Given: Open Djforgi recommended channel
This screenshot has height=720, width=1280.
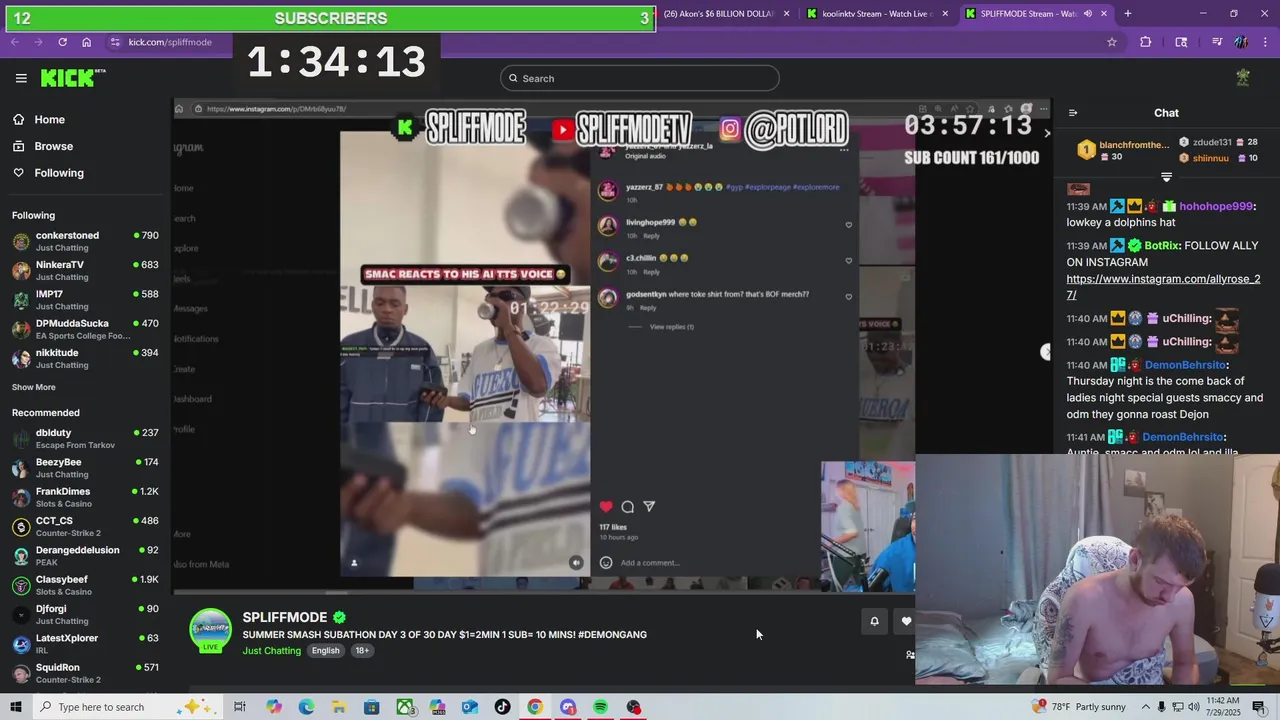Looking at the screenshot, I should click(x=85, y=614).
